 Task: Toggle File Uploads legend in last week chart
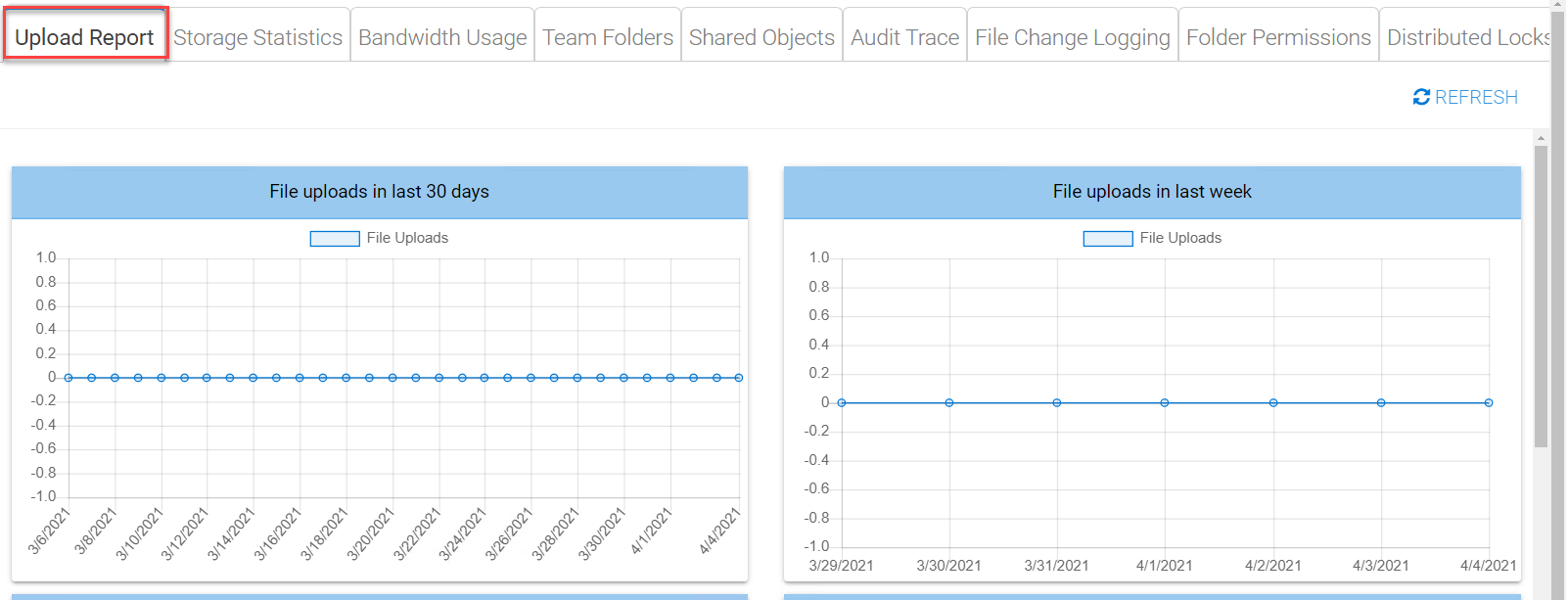(x=1108, y=238)
